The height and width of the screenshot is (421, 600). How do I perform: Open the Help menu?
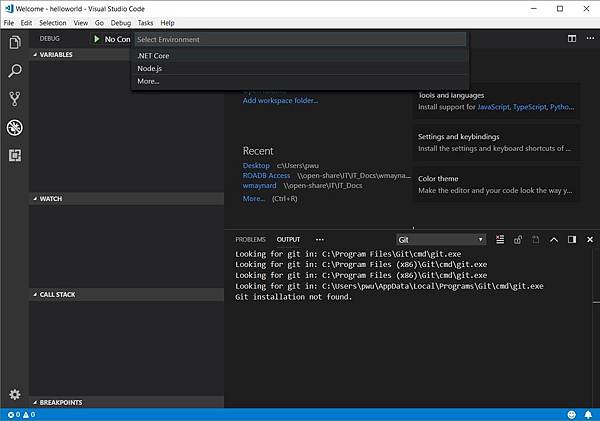click(167, 23)
